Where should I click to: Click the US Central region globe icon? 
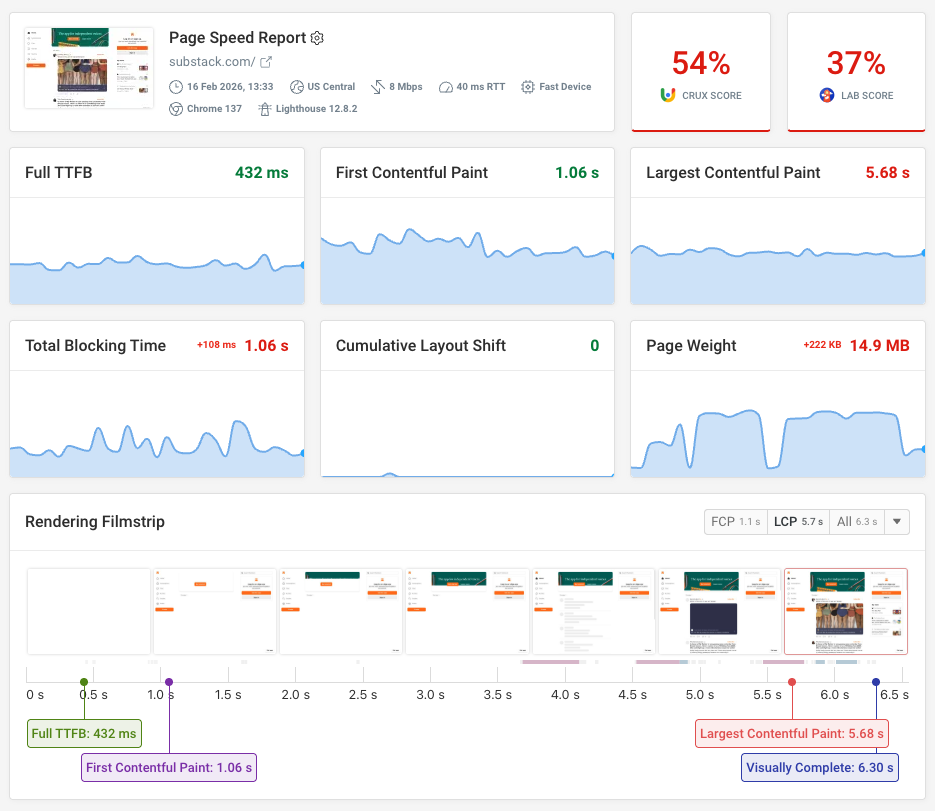tap(296, 87)
